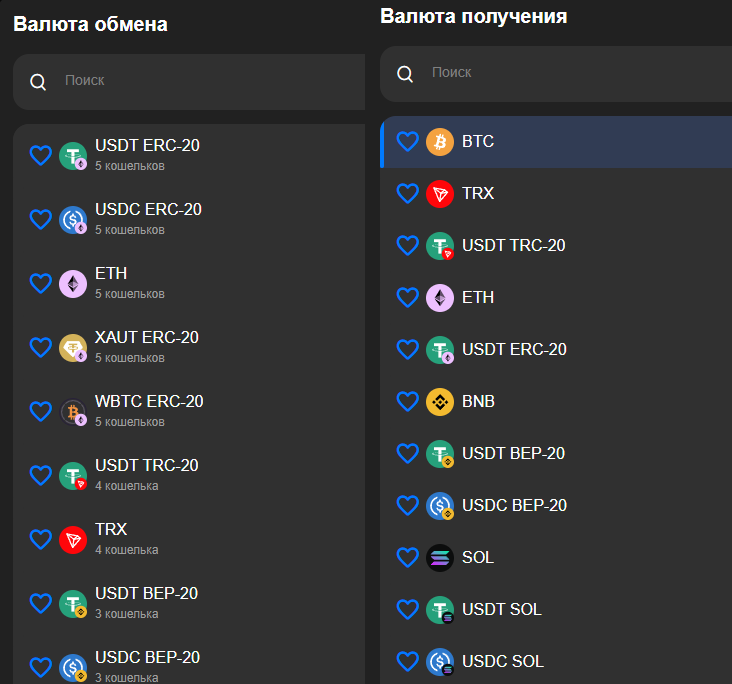The width and height of the screenshot is (732, 684).
Task: Click the WBTC coin icon
Action: point(73,412)
